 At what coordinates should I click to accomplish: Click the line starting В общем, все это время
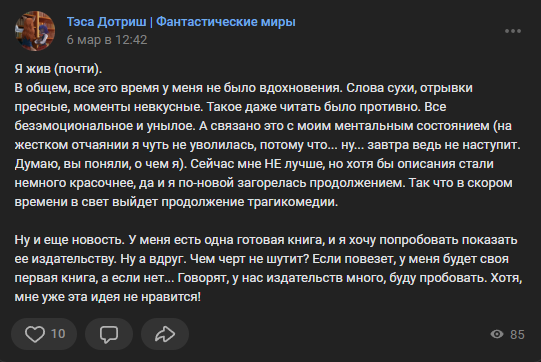pos(244,88)
